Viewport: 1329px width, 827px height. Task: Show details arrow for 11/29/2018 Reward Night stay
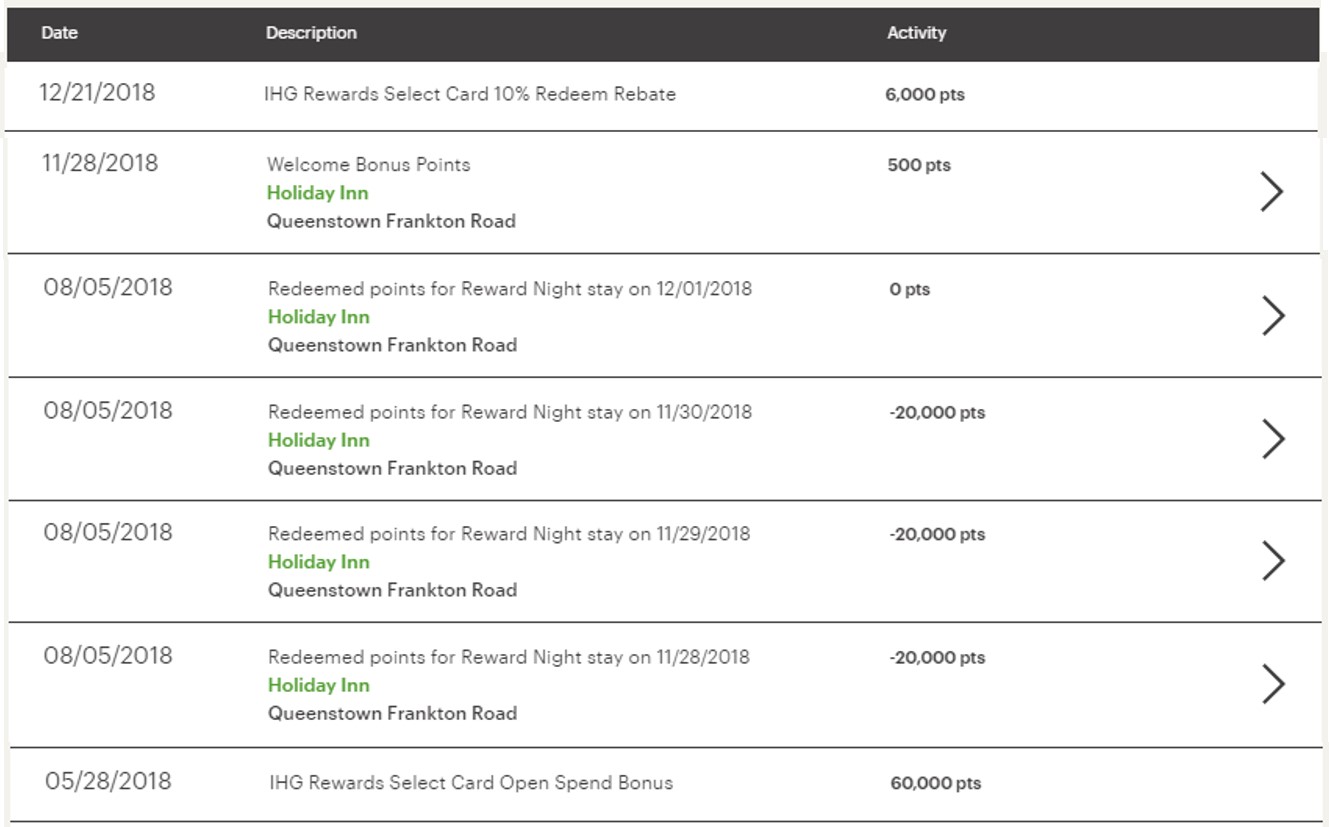point(1272,561)
